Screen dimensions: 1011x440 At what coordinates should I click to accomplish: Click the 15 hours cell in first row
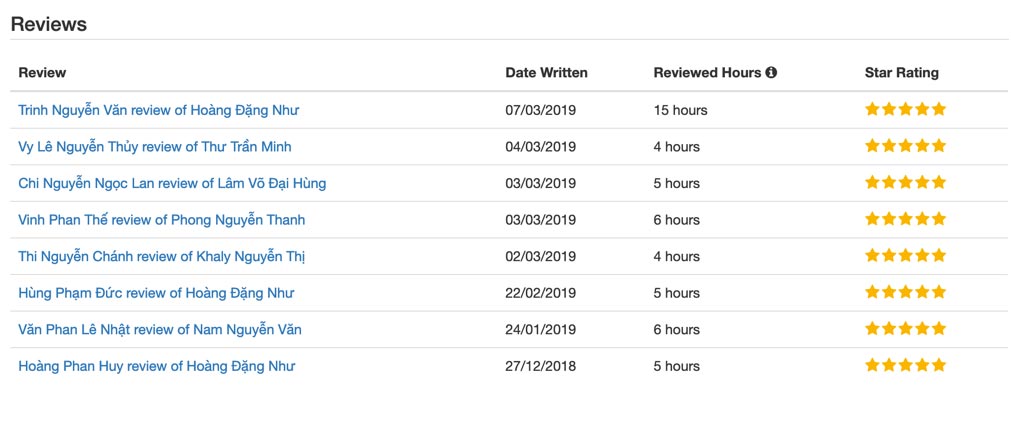click(680, 110)
